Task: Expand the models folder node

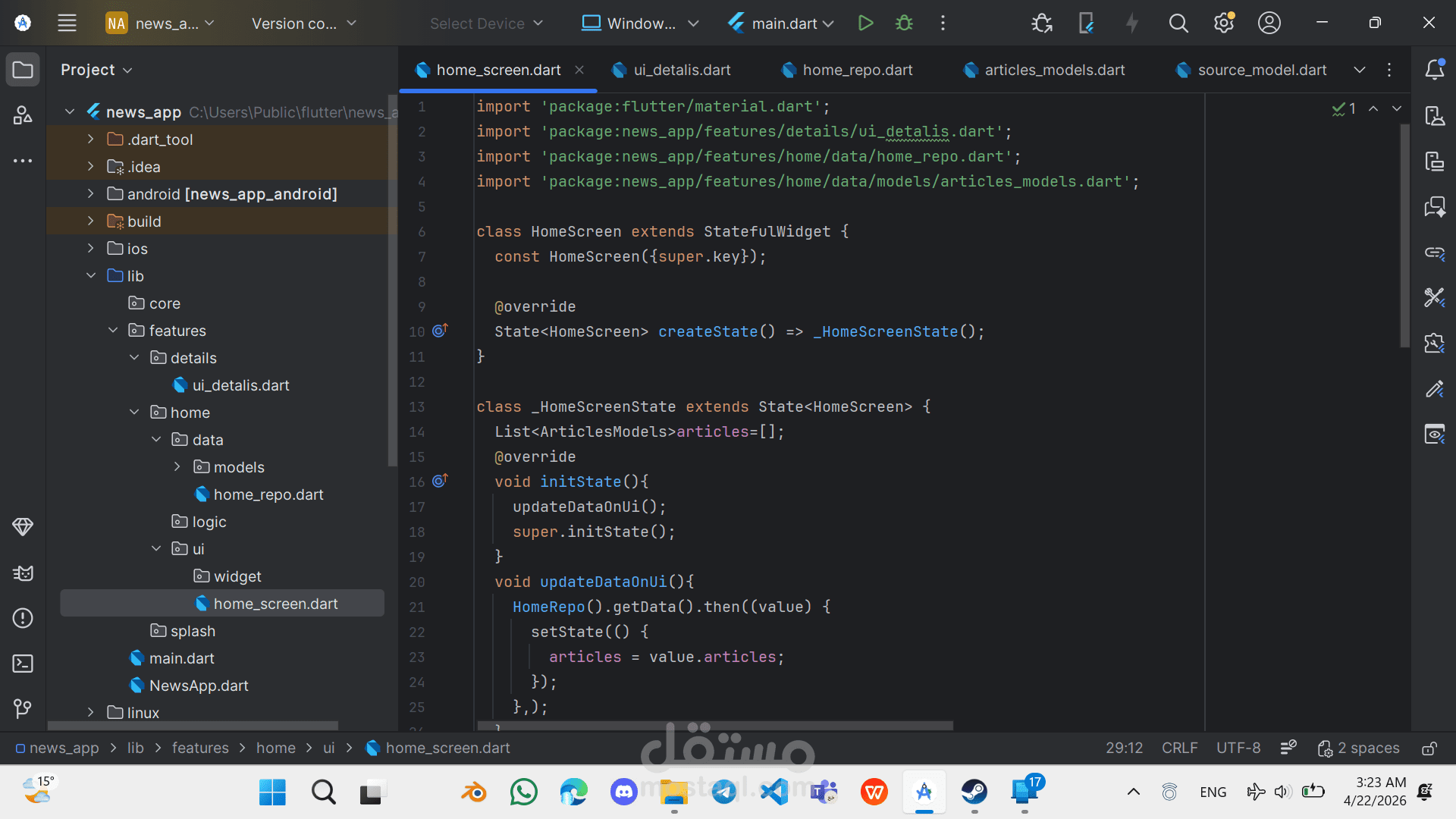Action: [177, 467]
